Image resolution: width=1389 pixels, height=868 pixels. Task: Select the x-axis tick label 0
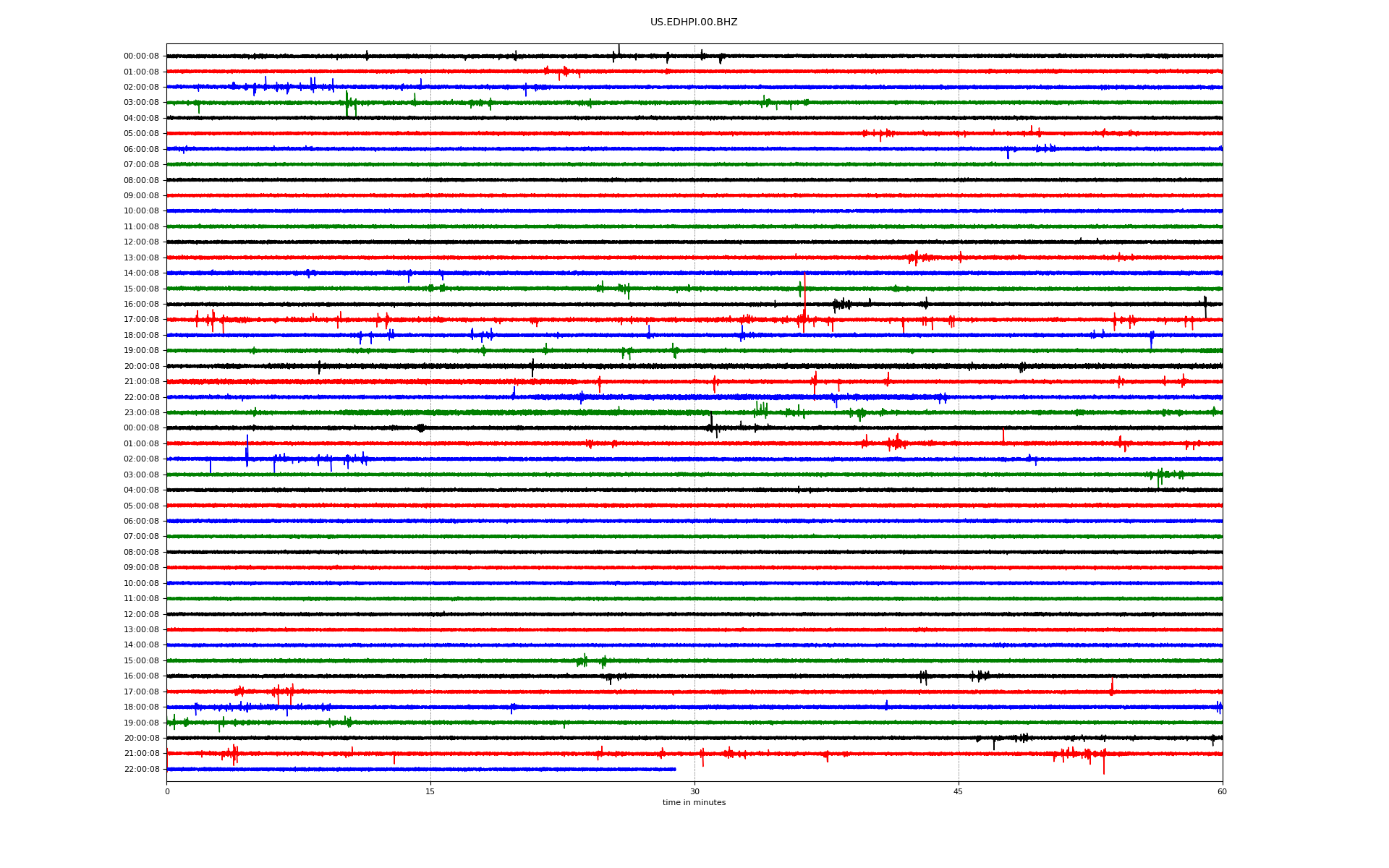coord(167,791)
